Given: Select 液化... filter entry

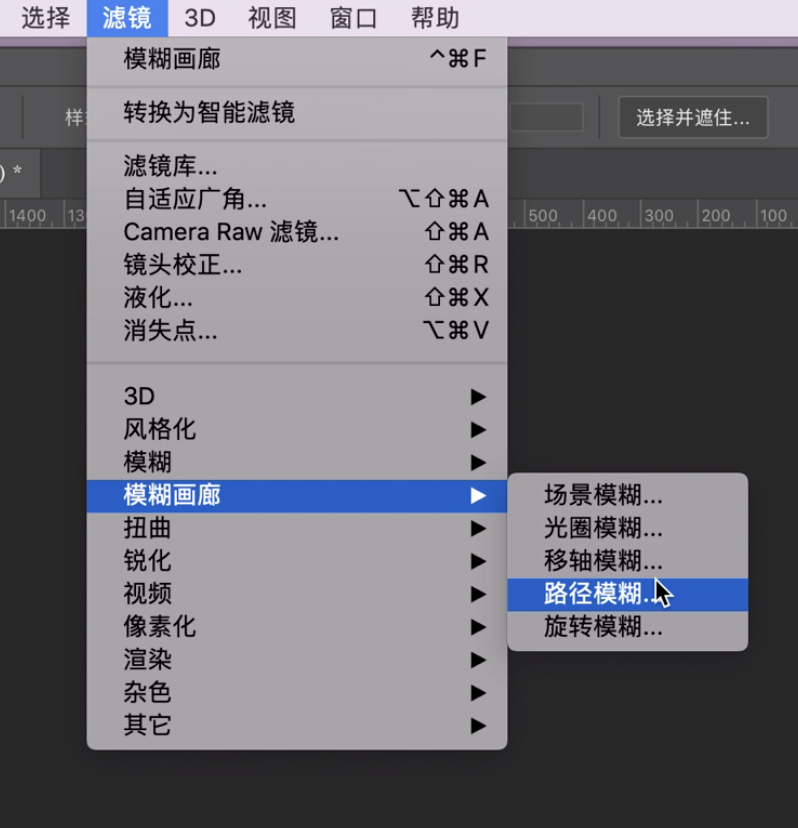Looking at the screenshot, I should (158, 298).
